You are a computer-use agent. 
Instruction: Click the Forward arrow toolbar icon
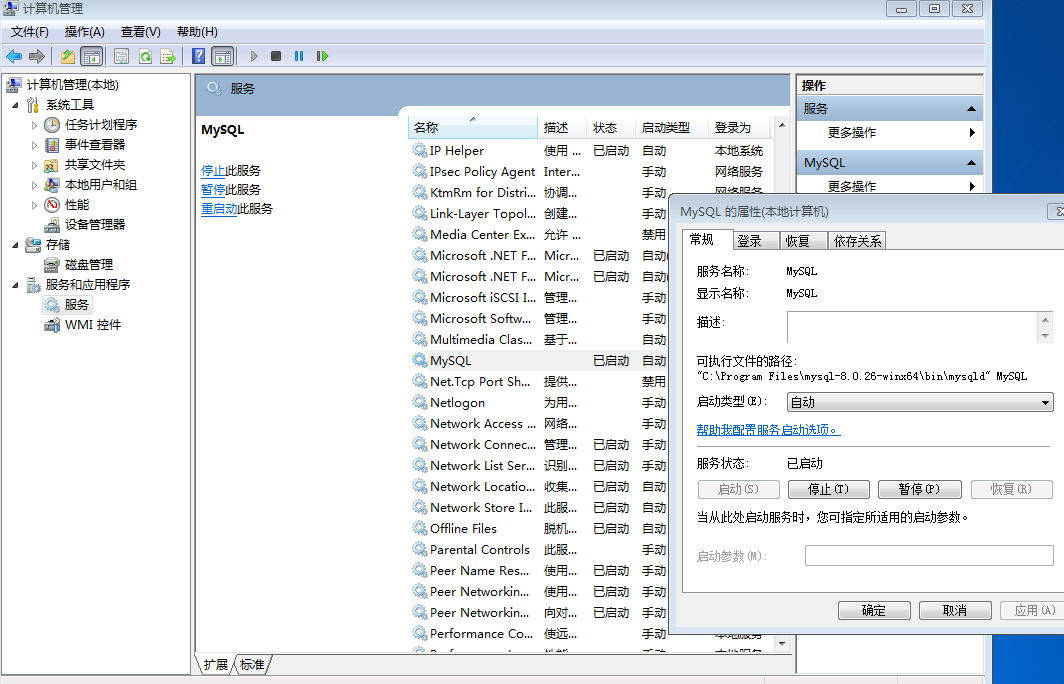(x=37, y=56)
